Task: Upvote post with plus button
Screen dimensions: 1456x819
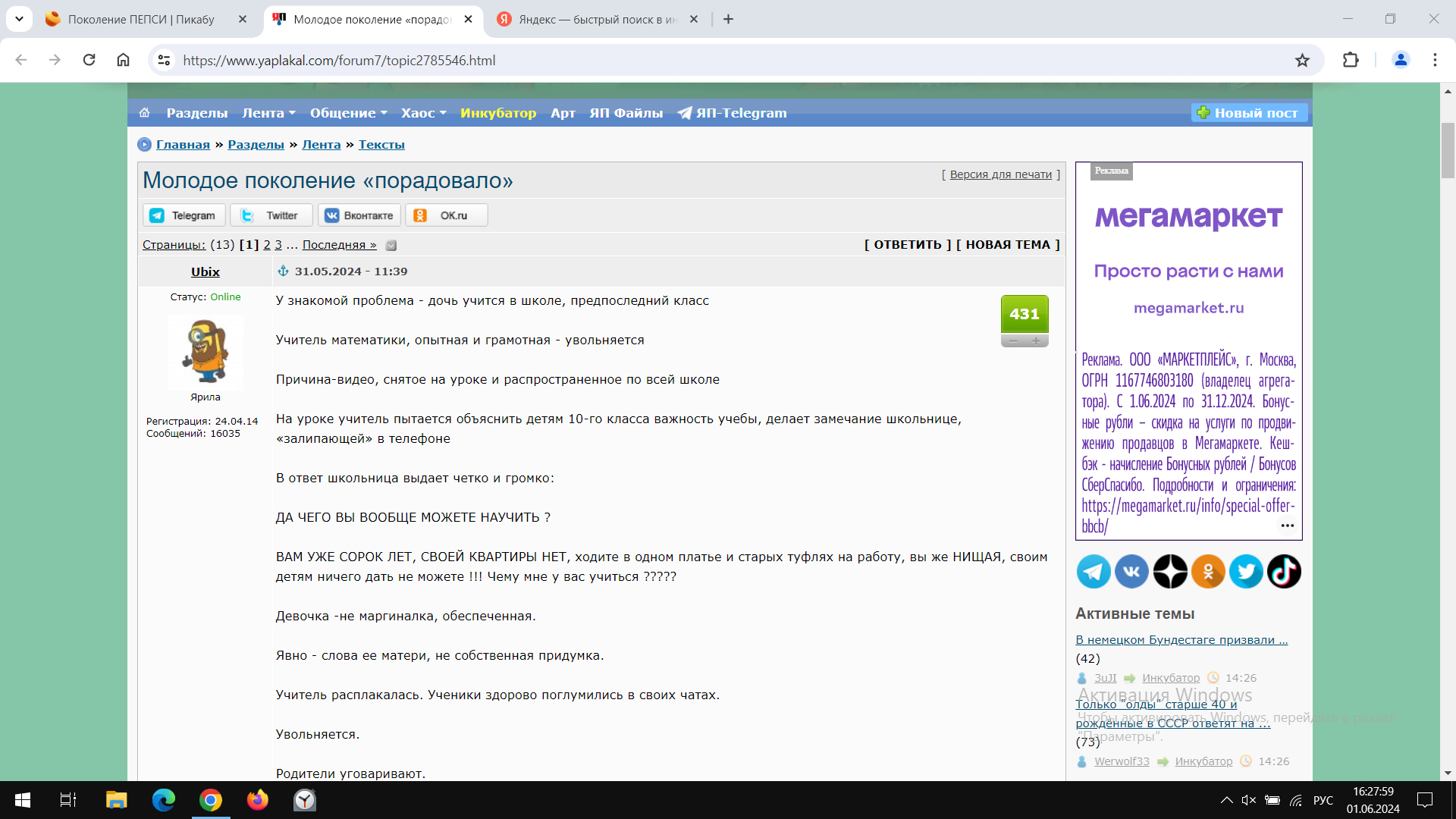Action: pos(1036,341)
